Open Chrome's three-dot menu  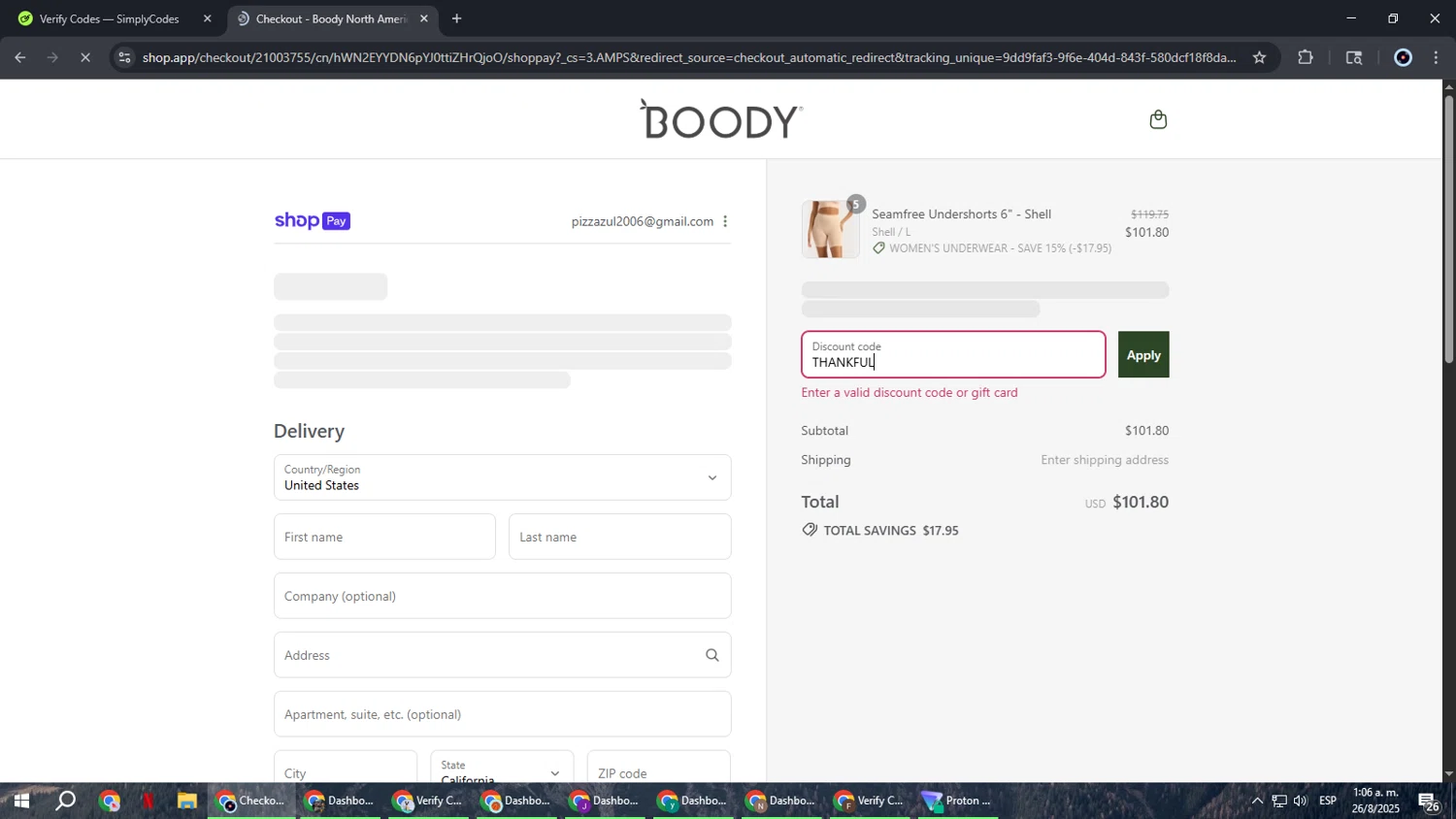[1436, 57]
